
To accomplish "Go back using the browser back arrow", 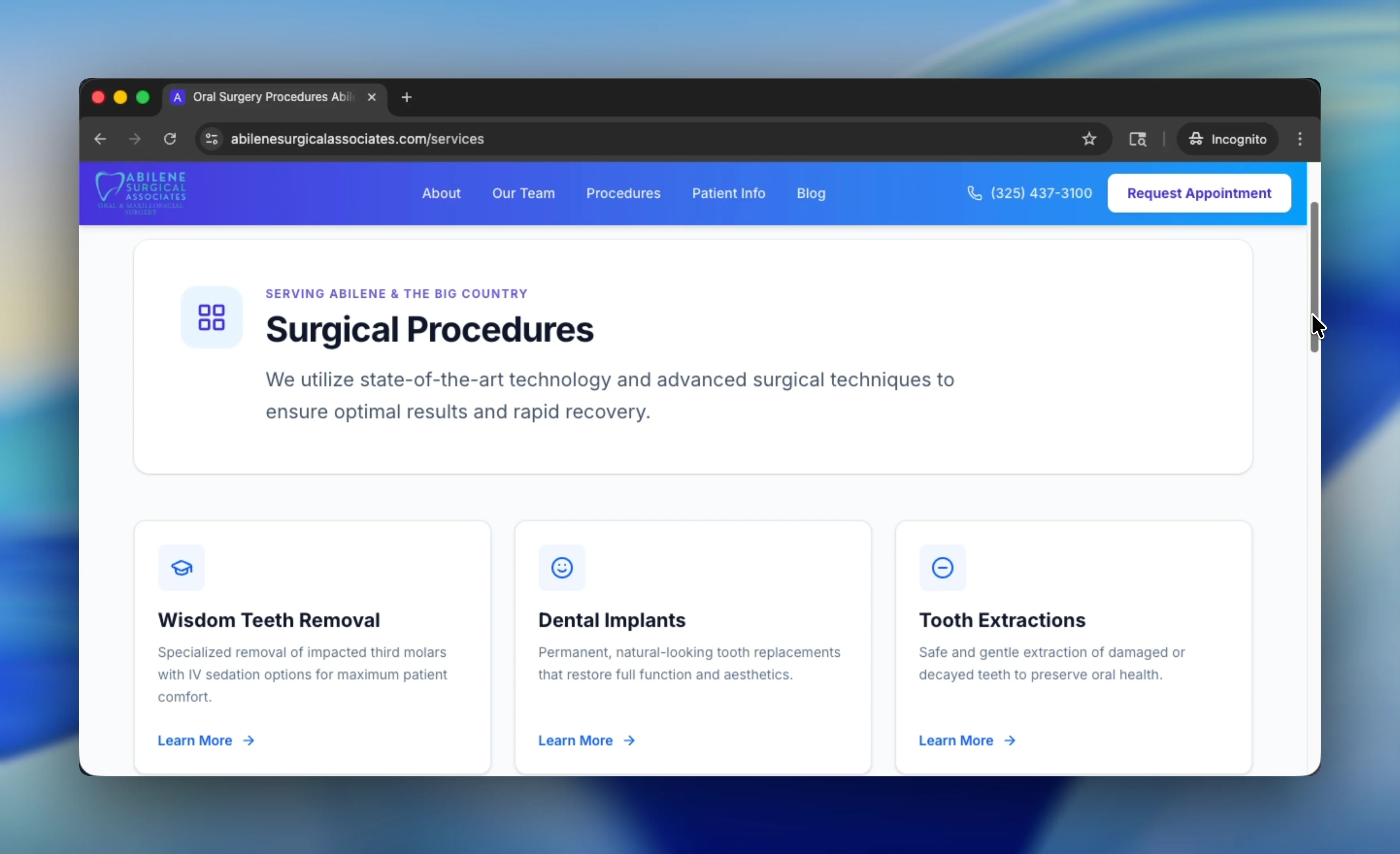I will point(100,138).
